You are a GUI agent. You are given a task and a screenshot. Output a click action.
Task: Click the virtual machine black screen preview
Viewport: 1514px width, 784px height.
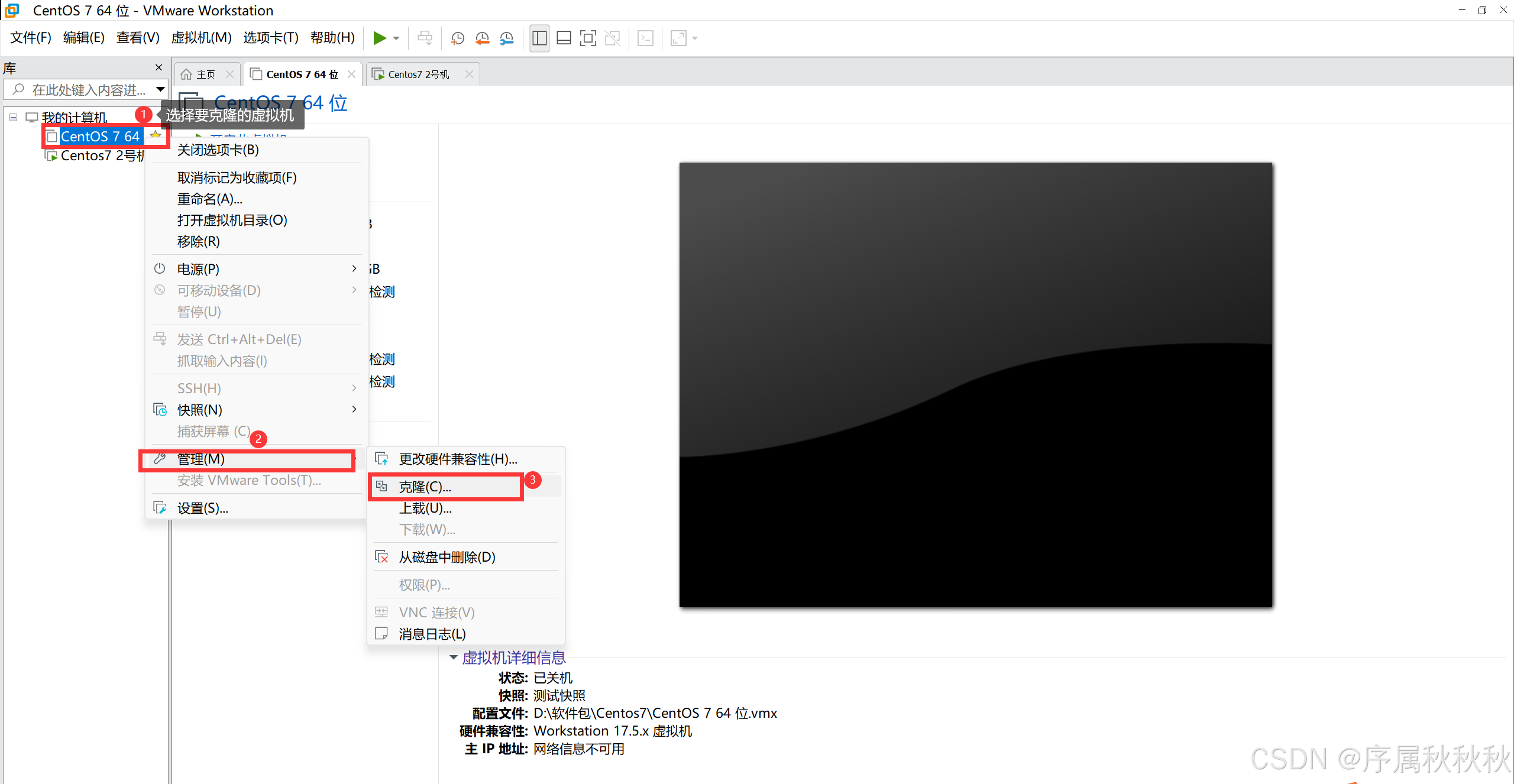pos(975,384)
